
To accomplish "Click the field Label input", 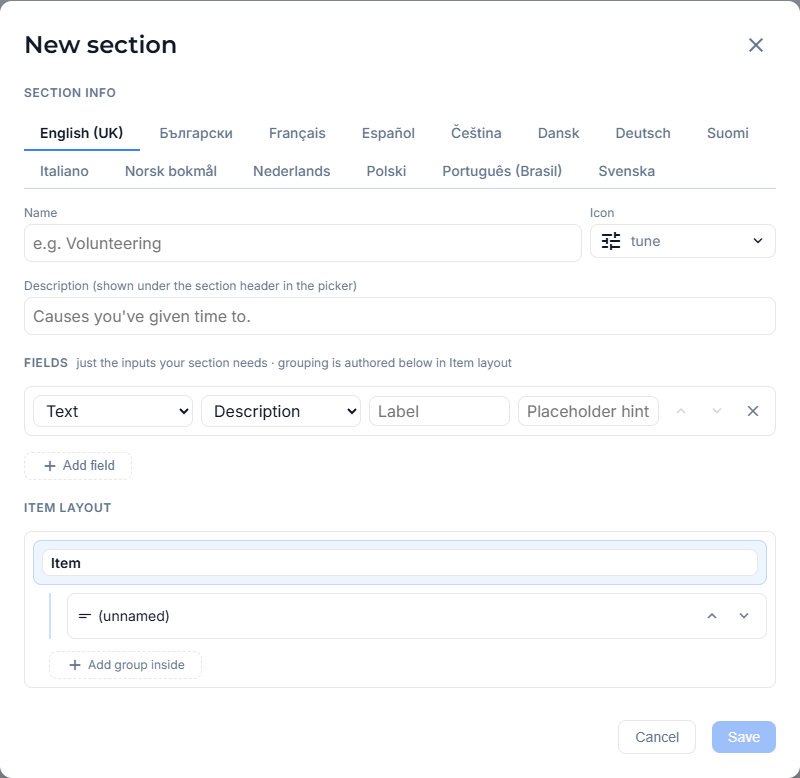I will [439, 411].
